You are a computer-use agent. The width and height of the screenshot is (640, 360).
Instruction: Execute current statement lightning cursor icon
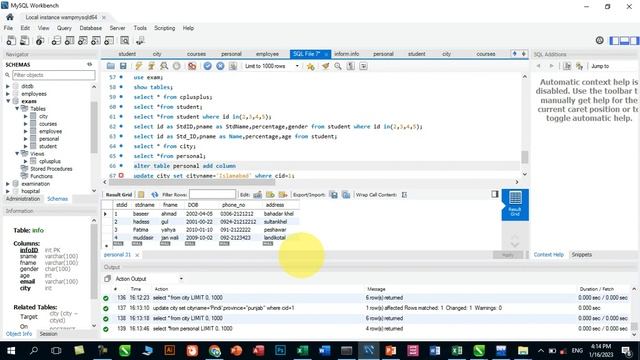point(151,66)
